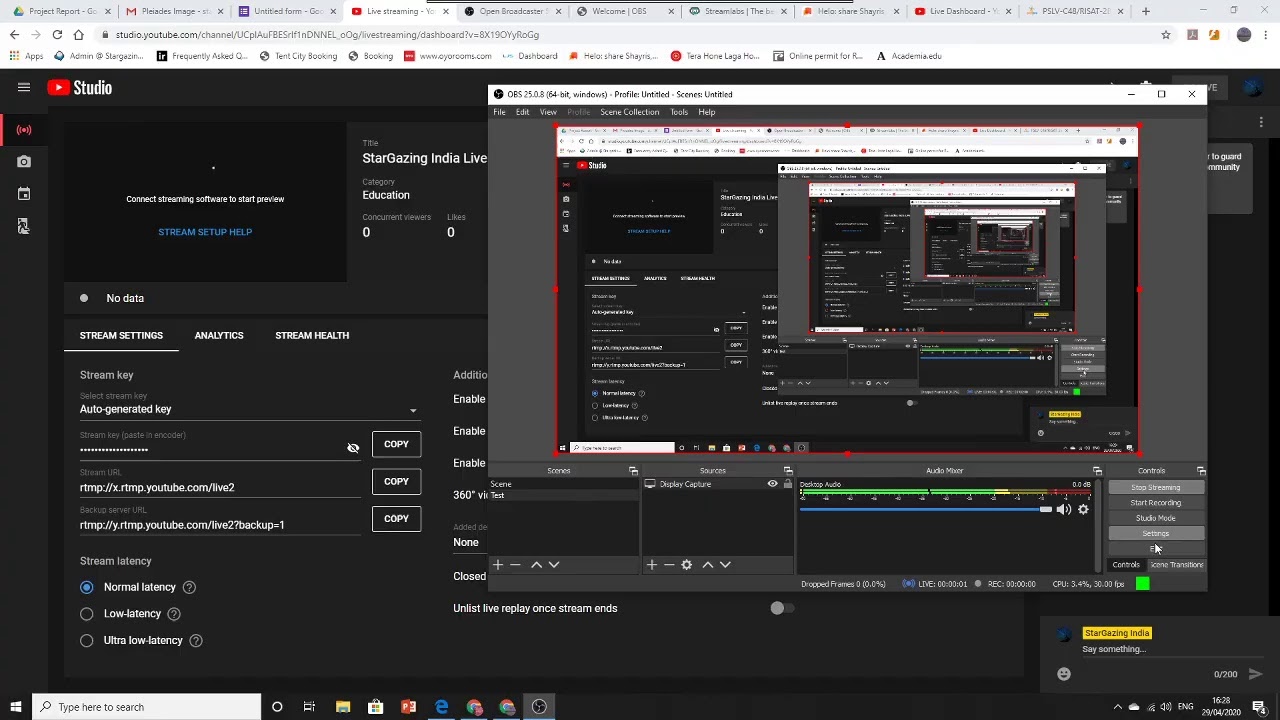
Task: Open the emoji picker in live chat
Action: click(1064, 674)
